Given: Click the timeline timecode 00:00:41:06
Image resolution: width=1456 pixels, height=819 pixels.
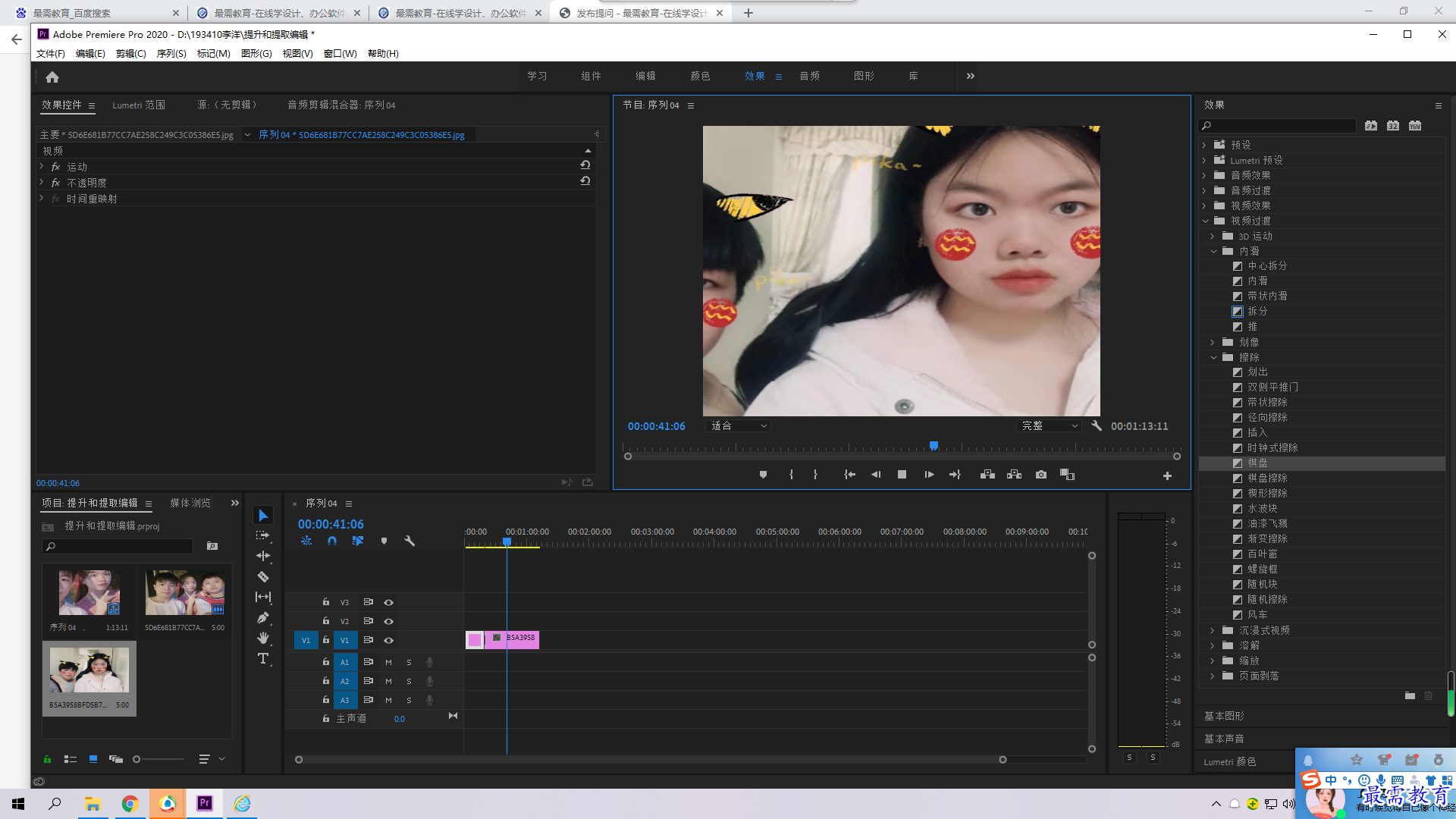Looking at the screenshot, I should 331,524.
